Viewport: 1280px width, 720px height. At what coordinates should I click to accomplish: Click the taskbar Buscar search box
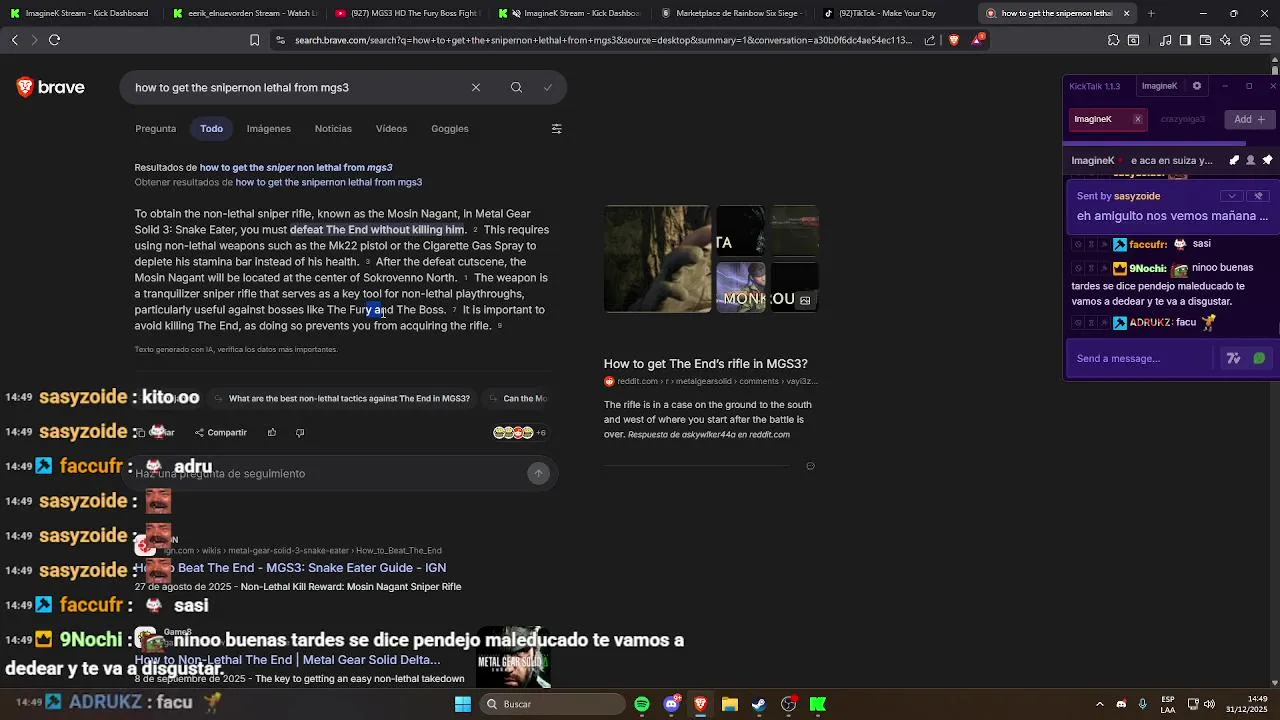pyautogui.click(x=550, y=704)
